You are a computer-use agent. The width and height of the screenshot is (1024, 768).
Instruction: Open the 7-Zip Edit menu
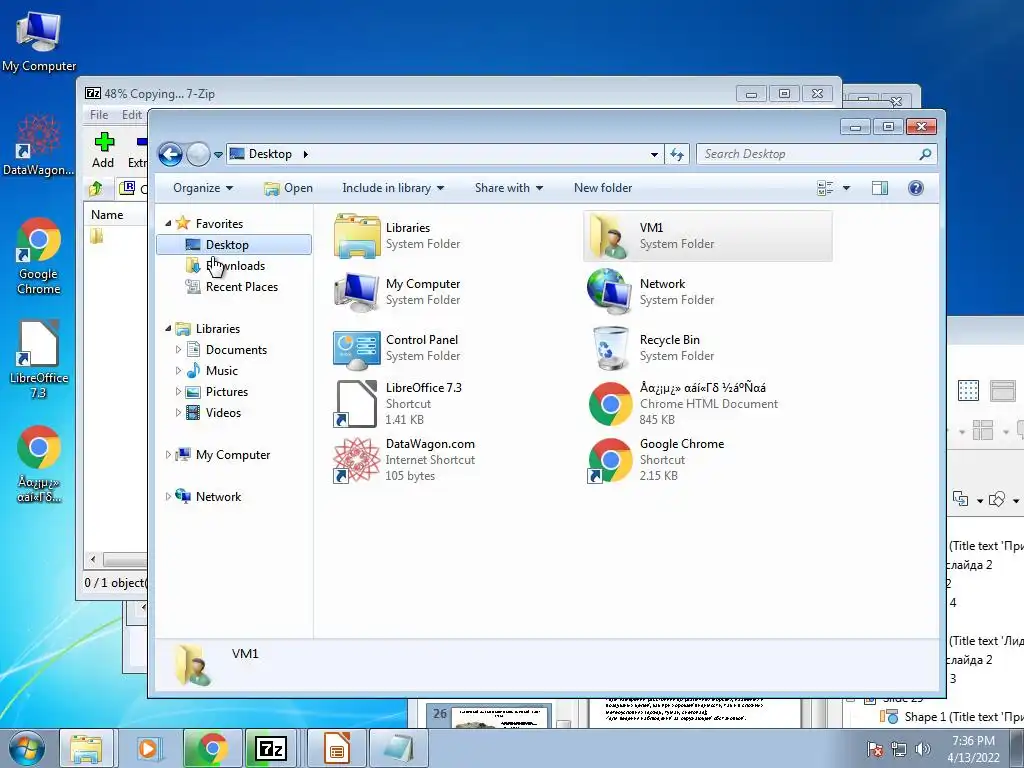pos(132,115)
